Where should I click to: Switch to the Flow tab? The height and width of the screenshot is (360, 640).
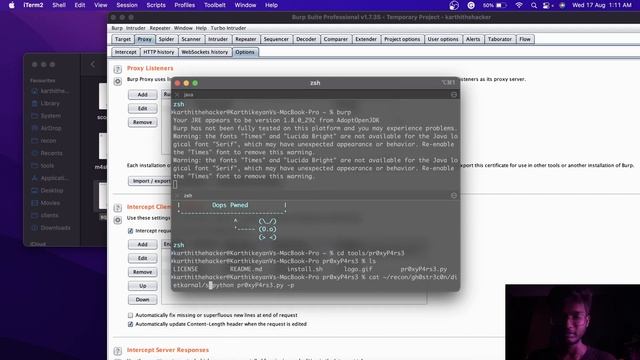click(x=525, y=39)
